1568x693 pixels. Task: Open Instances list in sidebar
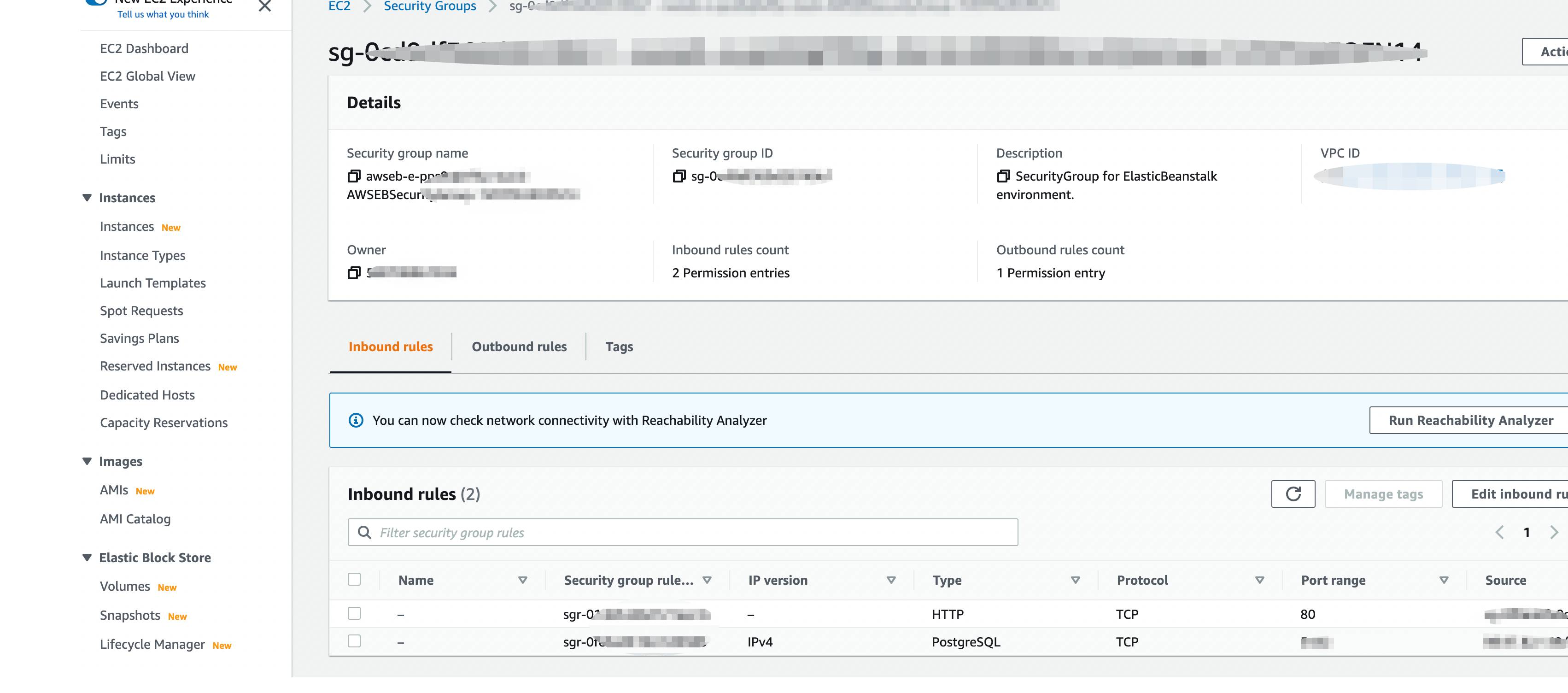pyautogui.click(x=127, y=227)
